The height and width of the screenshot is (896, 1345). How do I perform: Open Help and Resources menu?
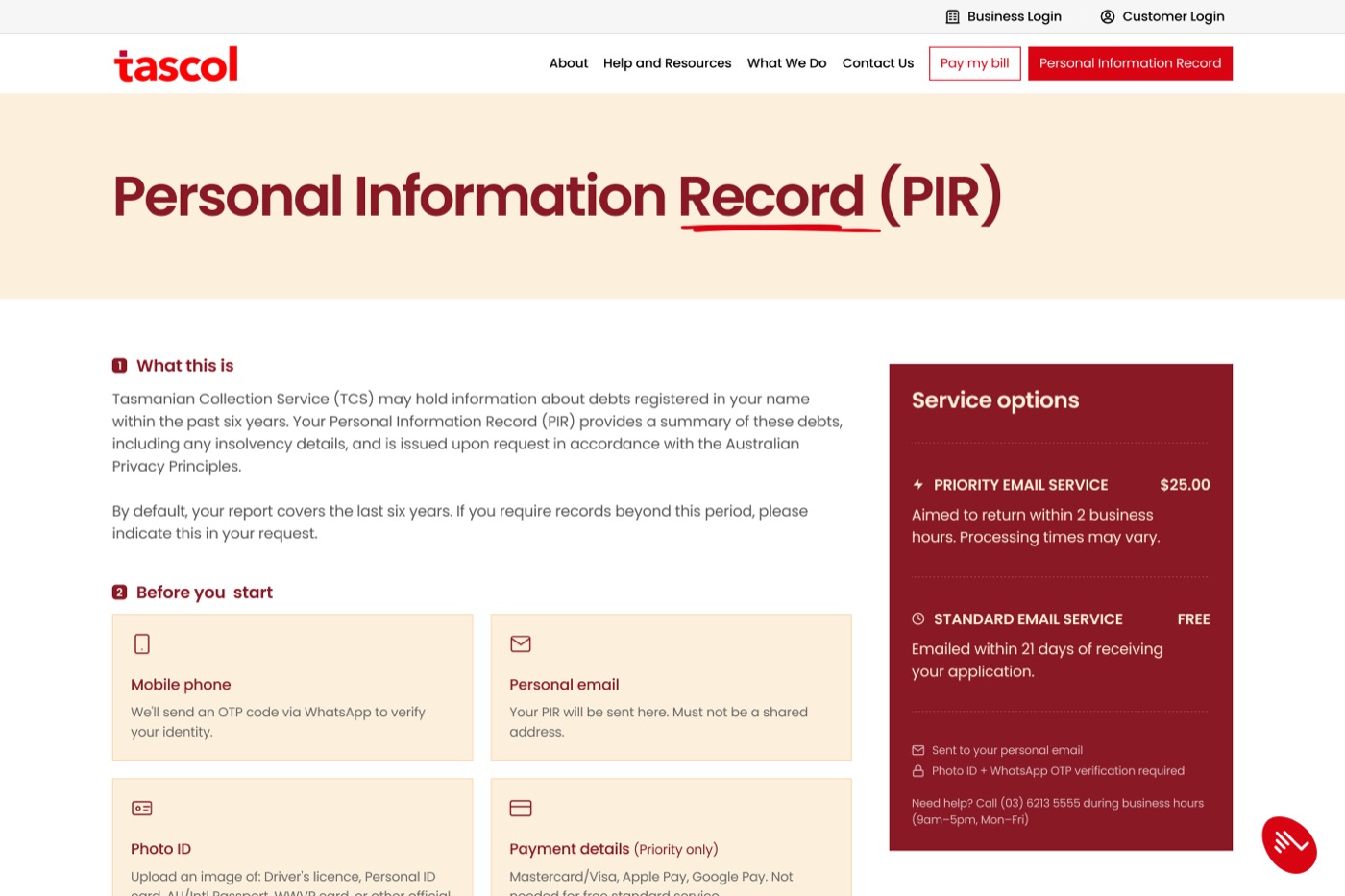pyautogui.click(x=667, y=63)
